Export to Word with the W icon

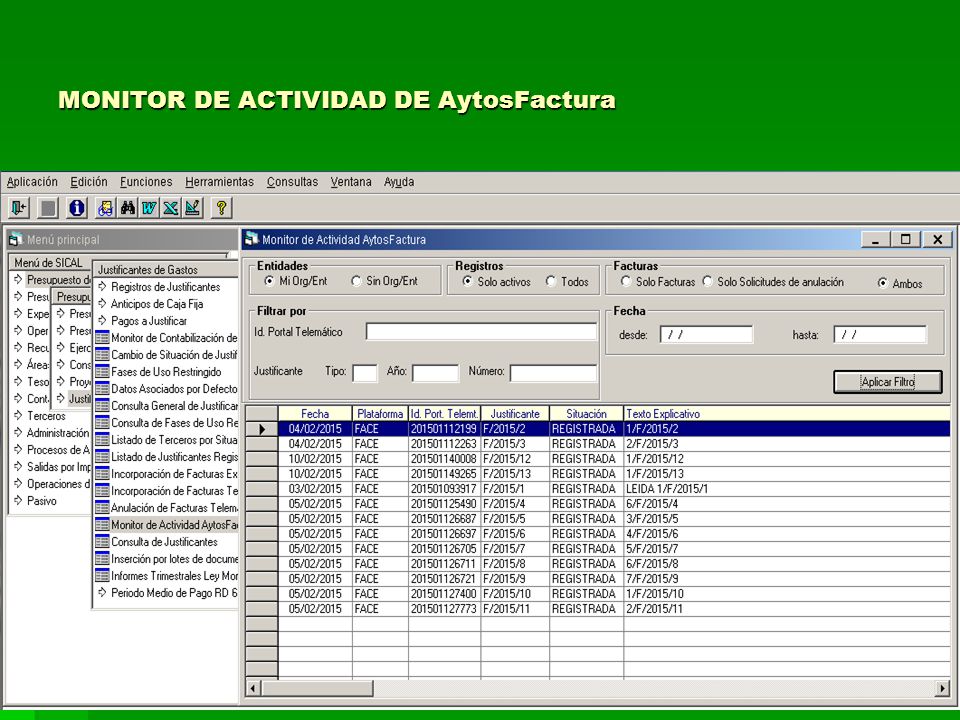point(149,208)
